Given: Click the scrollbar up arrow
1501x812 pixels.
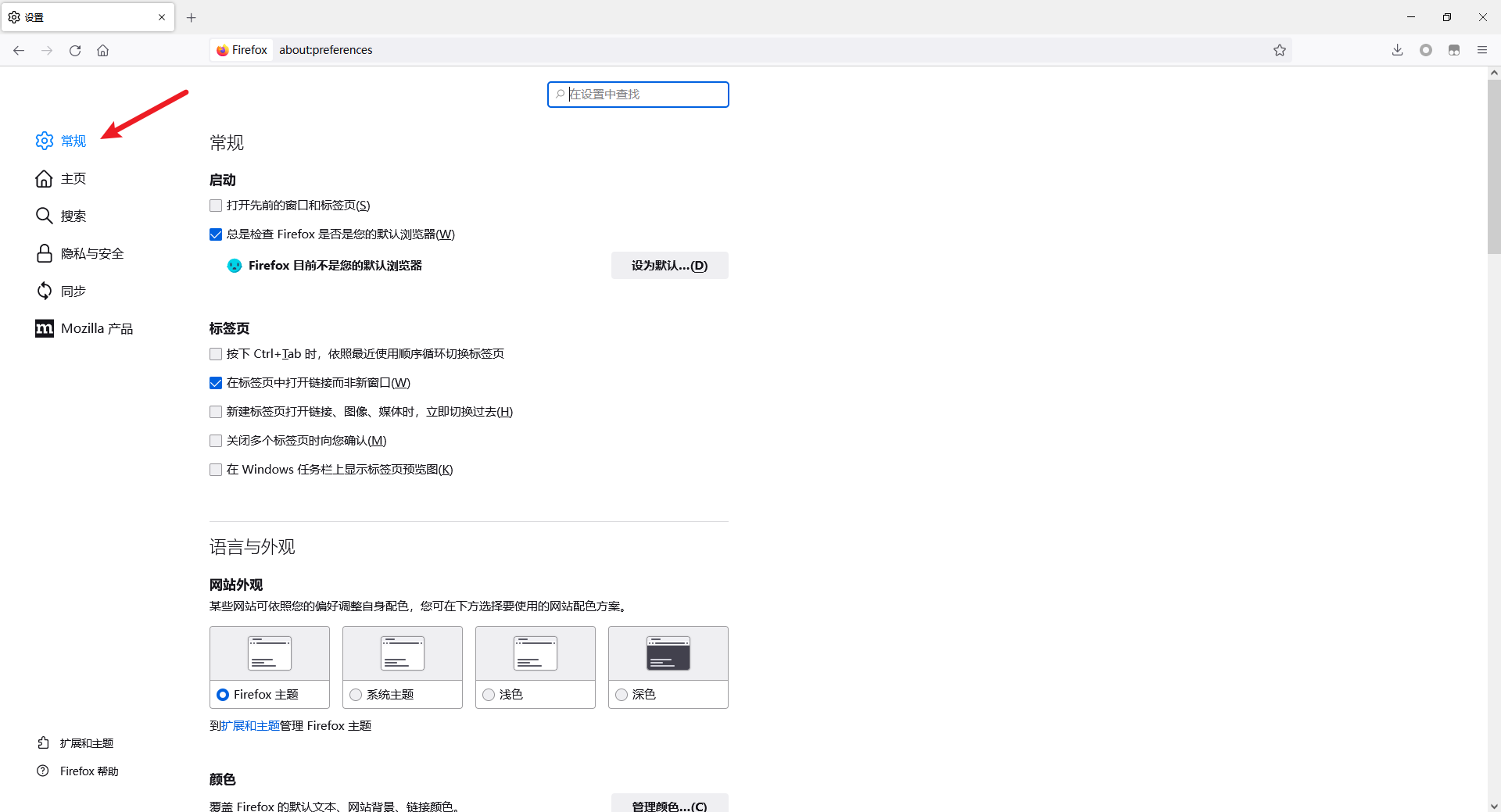Looking at the screenshot, I should [x=1494, y=73].
